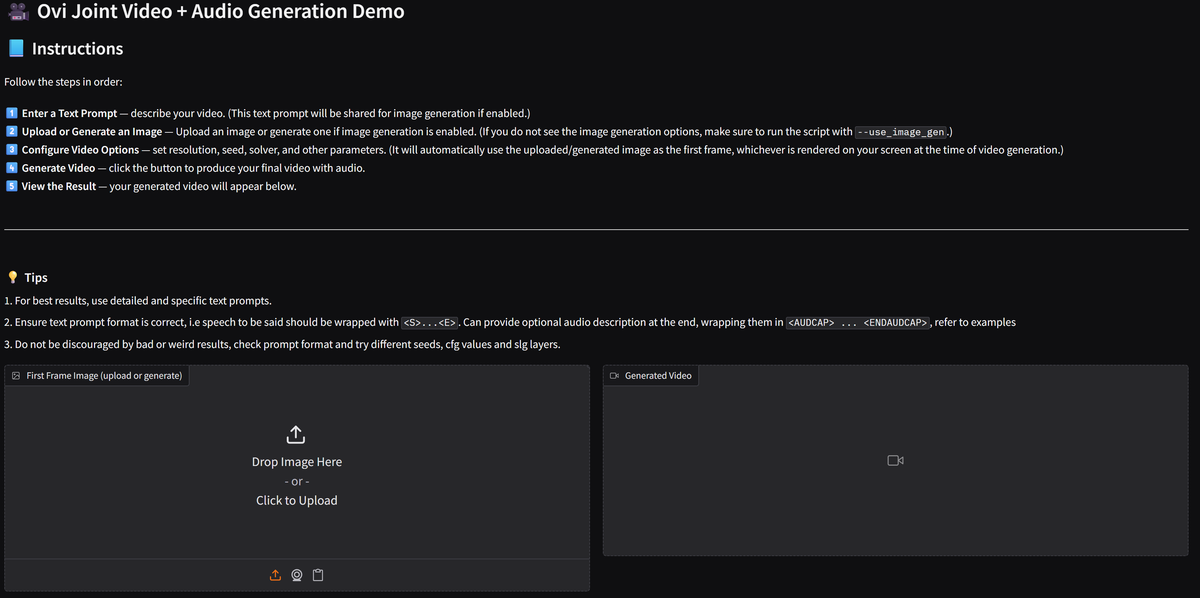Switch image source to webcam
Image resolution: width=1200 pixels, height=598 pixels.
pos(297,575)
